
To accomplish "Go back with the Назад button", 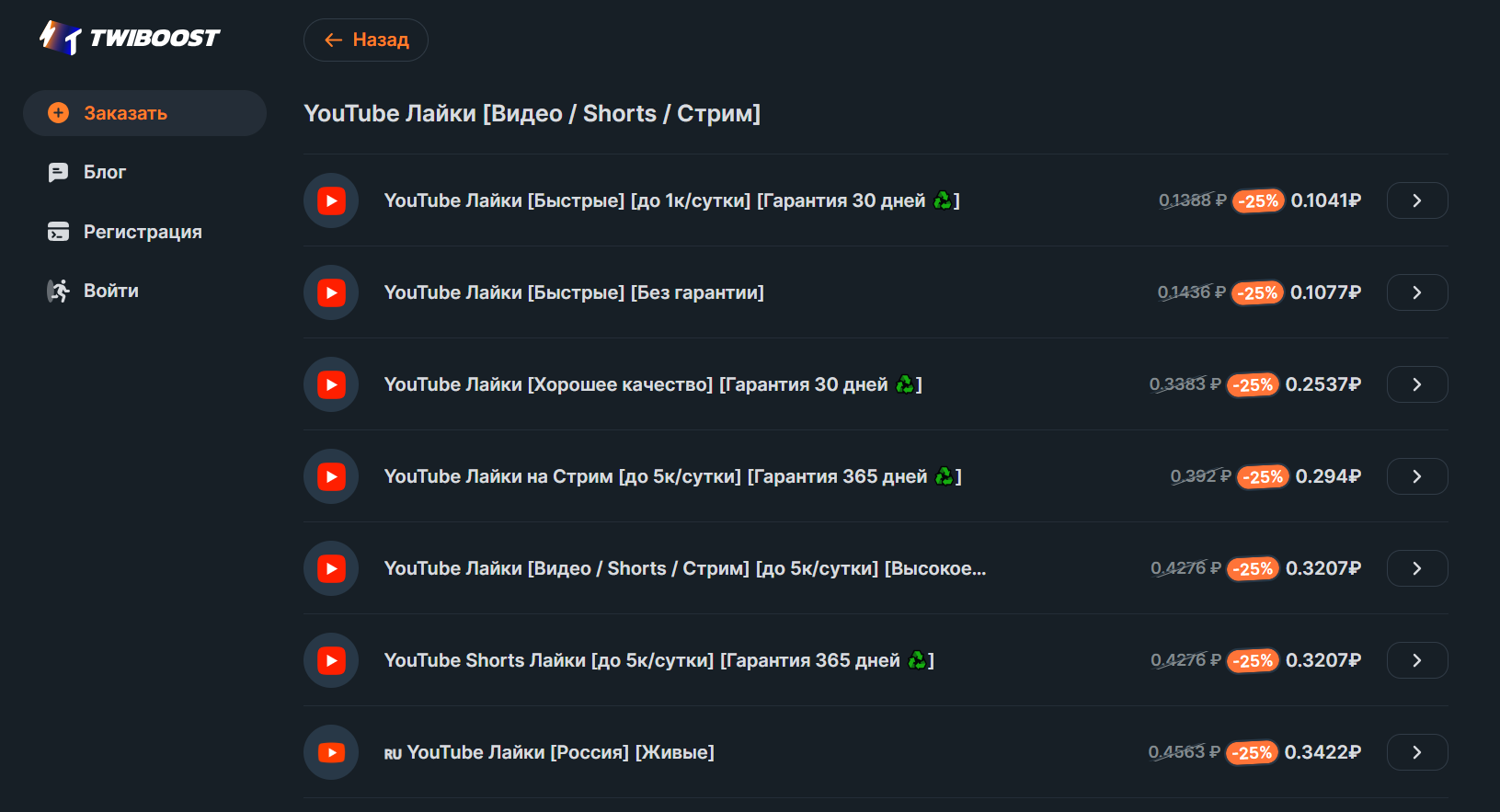I will point(366,40).
